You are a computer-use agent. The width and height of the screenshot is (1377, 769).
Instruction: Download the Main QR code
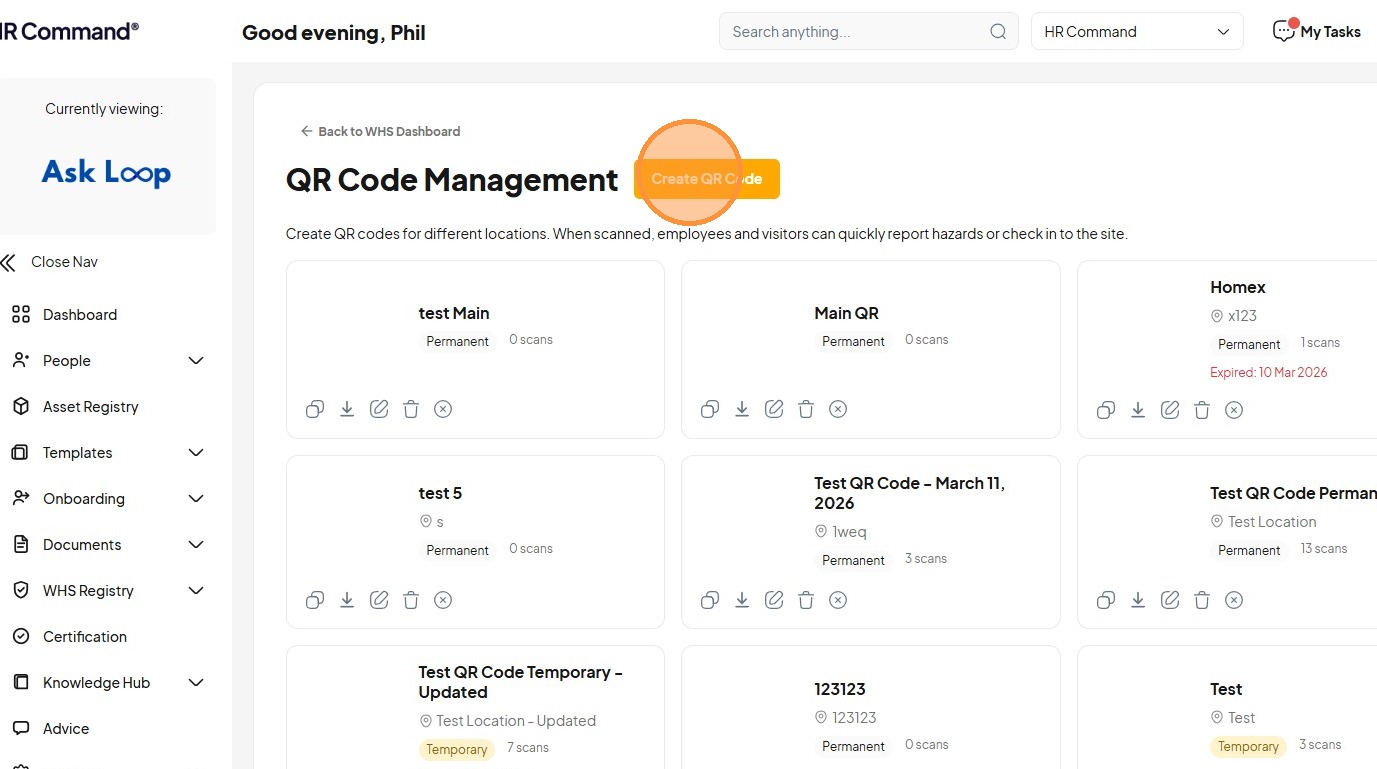tap(742, 409)
